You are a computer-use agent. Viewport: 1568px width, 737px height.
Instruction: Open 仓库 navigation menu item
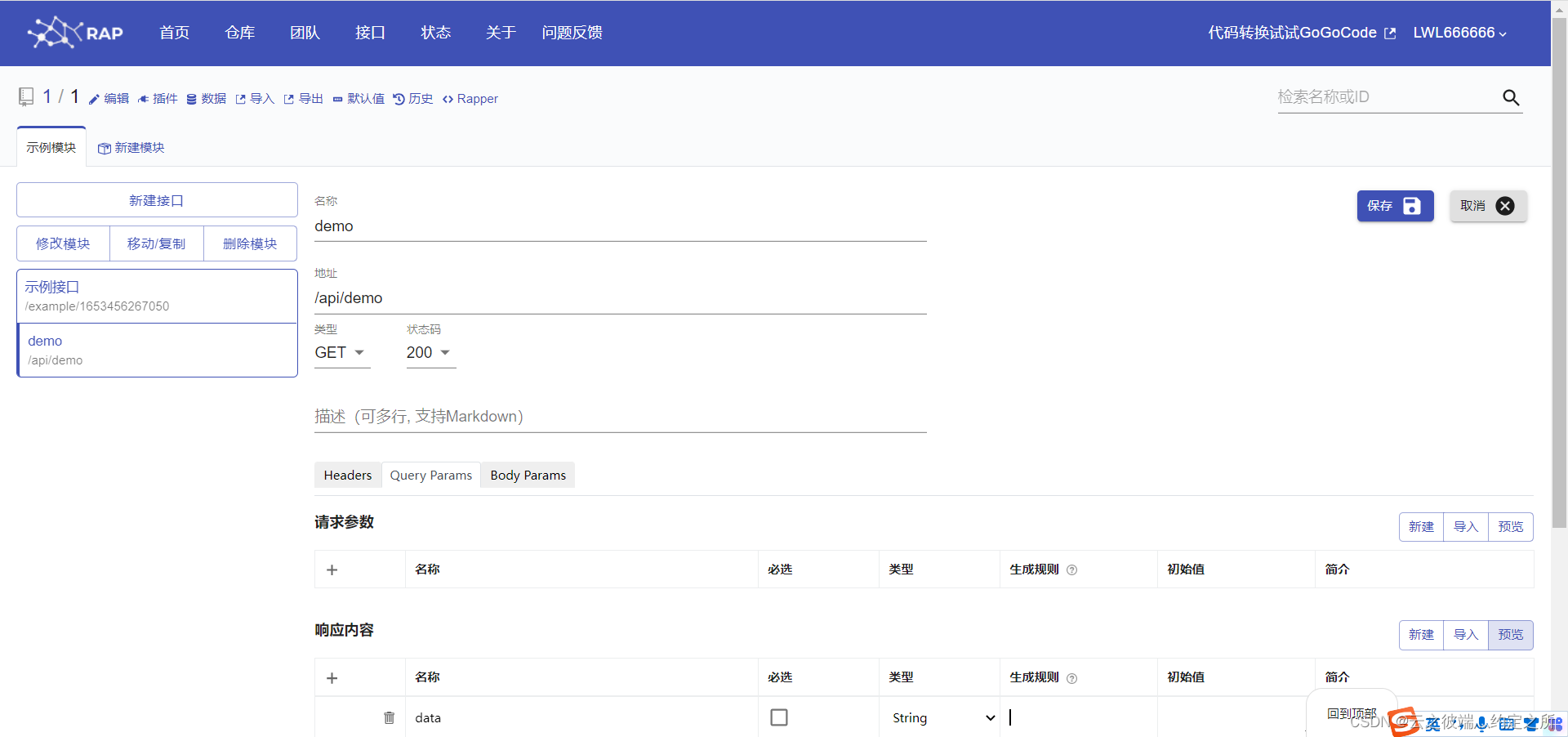click(239, 33)
